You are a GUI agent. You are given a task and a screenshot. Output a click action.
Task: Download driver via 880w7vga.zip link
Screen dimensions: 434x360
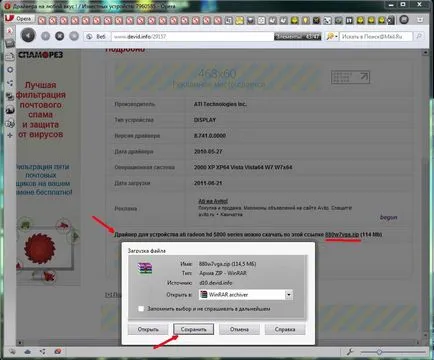point(342,234)
